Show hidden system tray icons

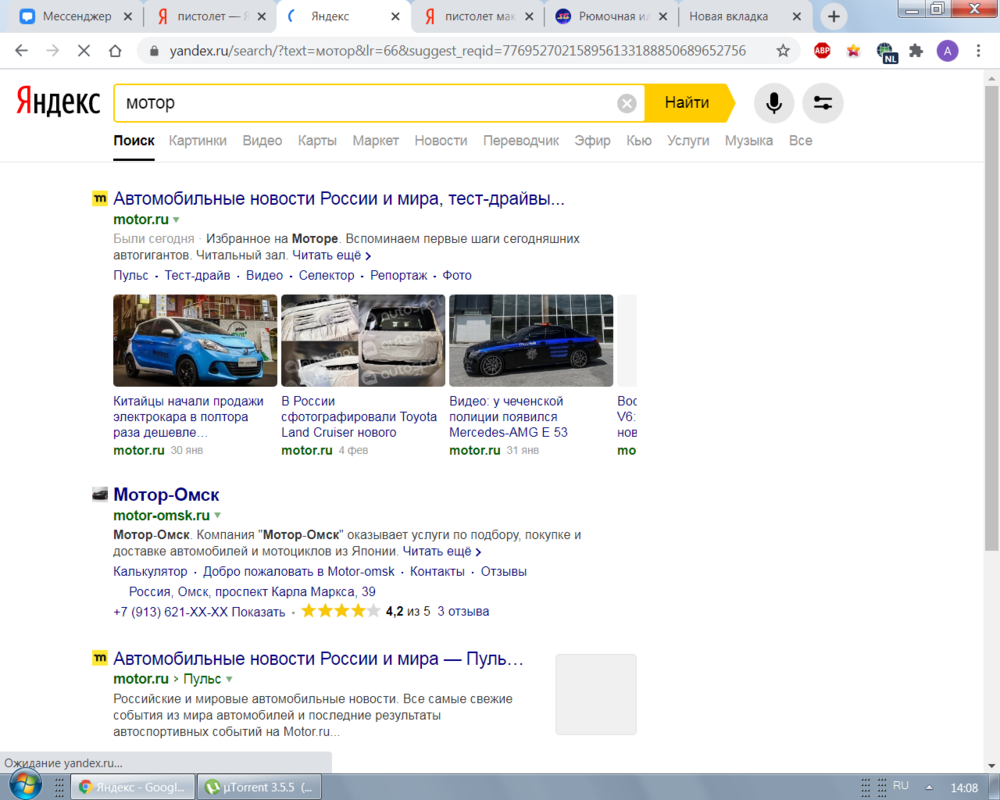pyautogui.click(x=929, y=787)
